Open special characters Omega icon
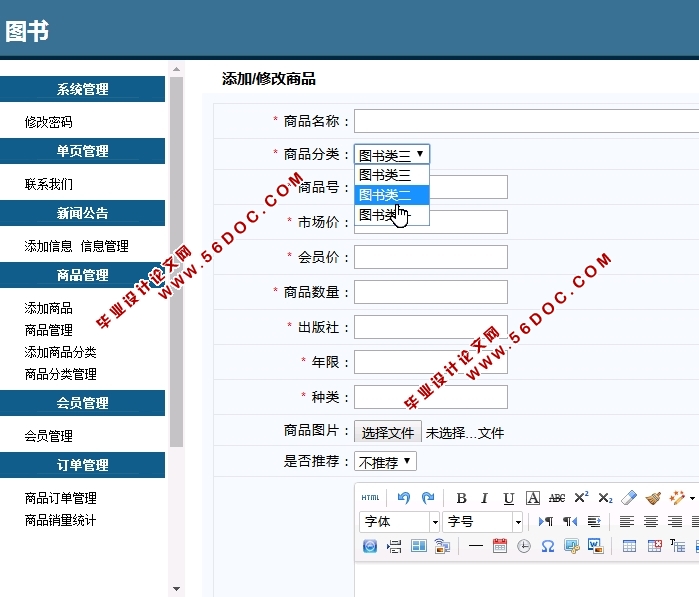This screenshot has width=699, height=597. point(548,546)
